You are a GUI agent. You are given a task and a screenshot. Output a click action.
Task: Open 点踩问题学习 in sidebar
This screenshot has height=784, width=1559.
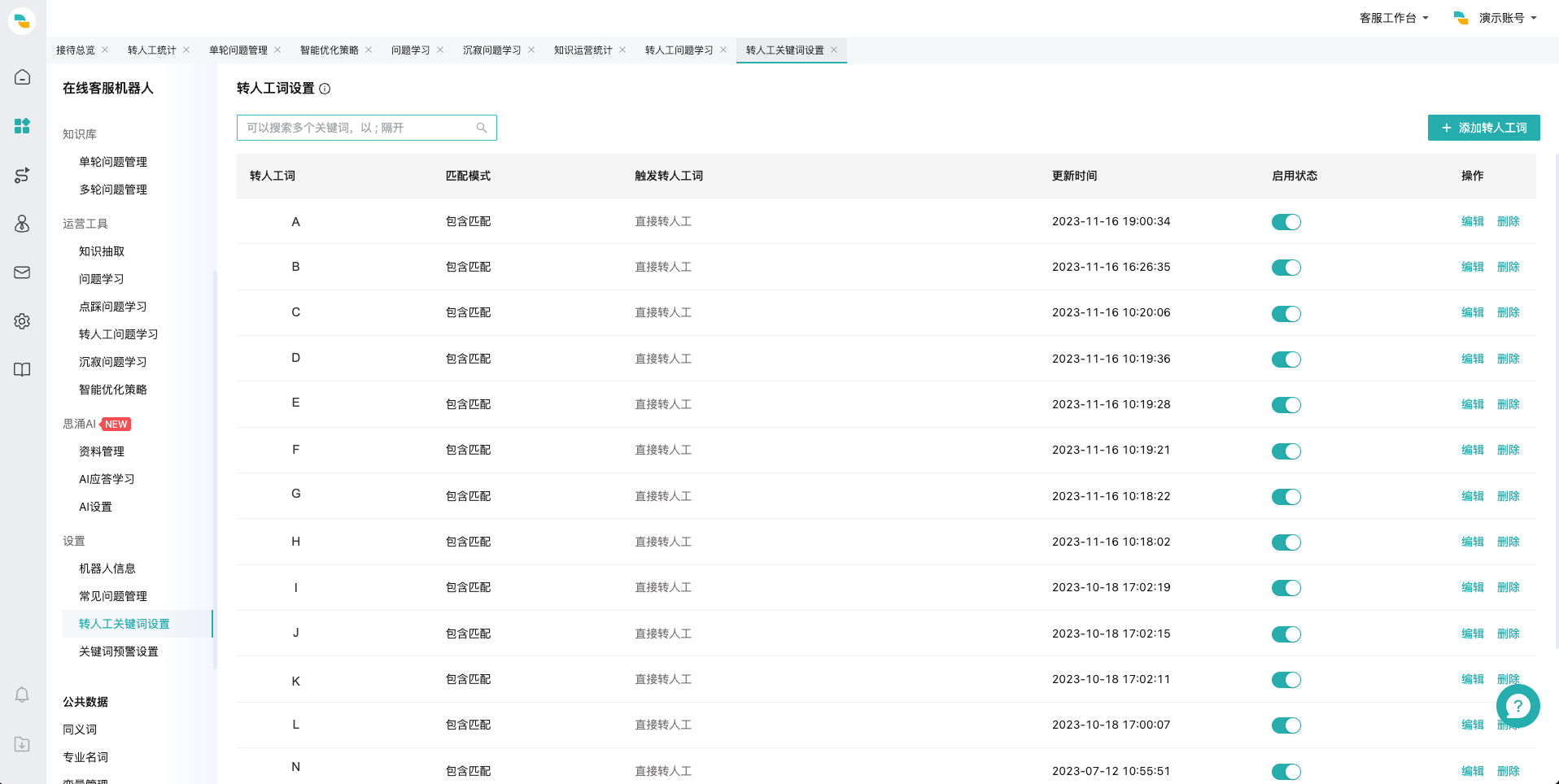click(113, 307)
